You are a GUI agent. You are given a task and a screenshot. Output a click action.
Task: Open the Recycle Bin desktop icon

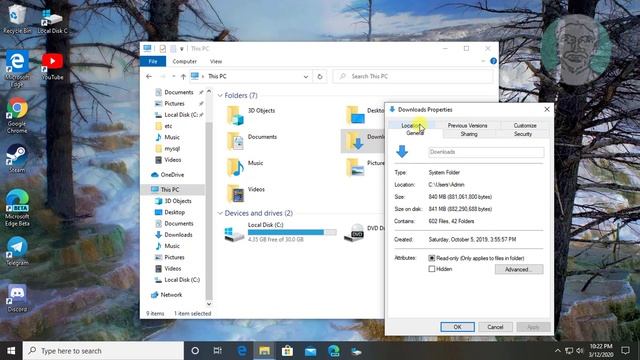[x=16, y=18]
